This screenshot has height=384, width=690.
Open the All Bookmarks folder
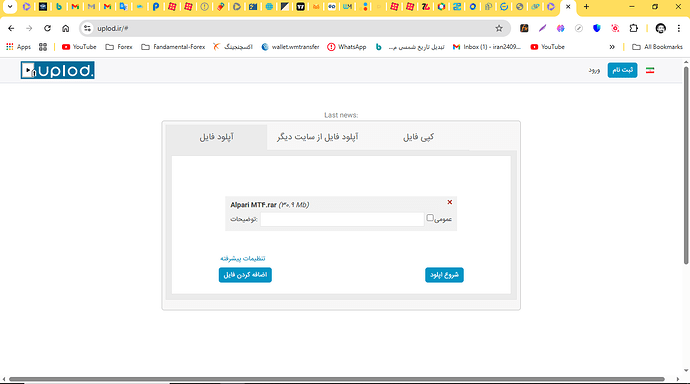(x=657, y=47)
